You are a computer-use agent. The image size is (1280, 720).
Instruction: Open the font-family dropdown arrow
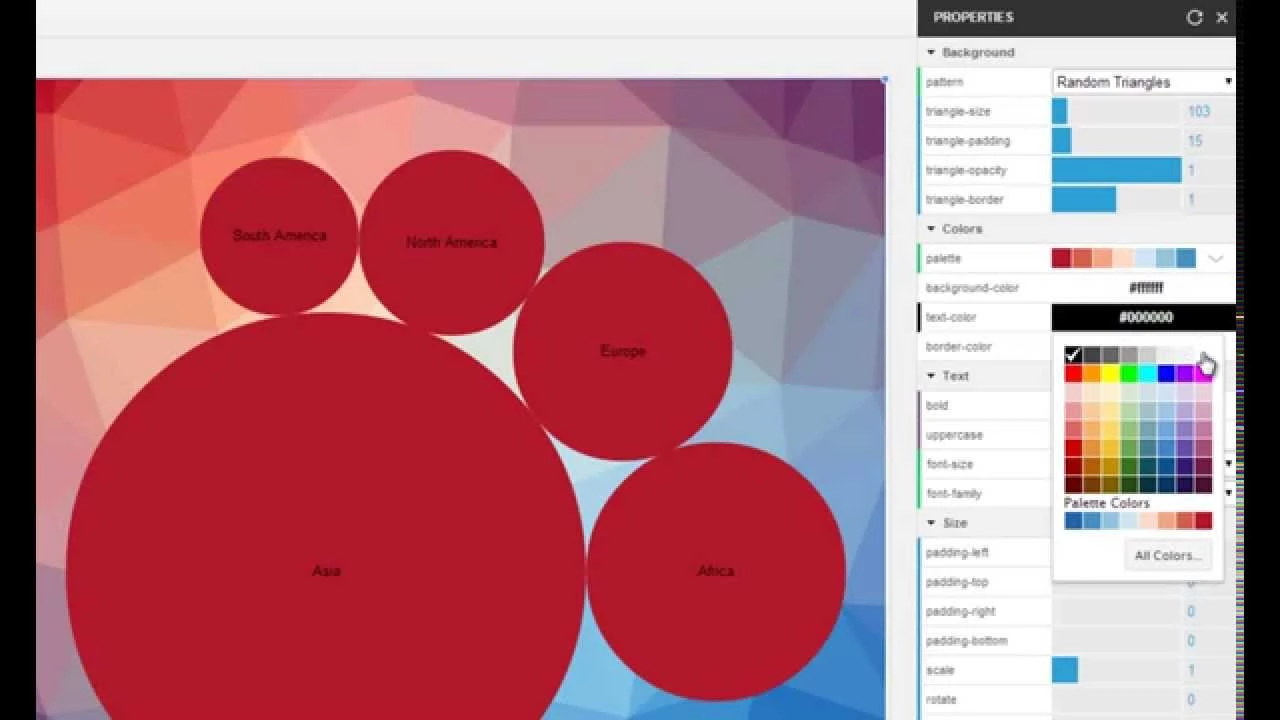(1229, 493)
